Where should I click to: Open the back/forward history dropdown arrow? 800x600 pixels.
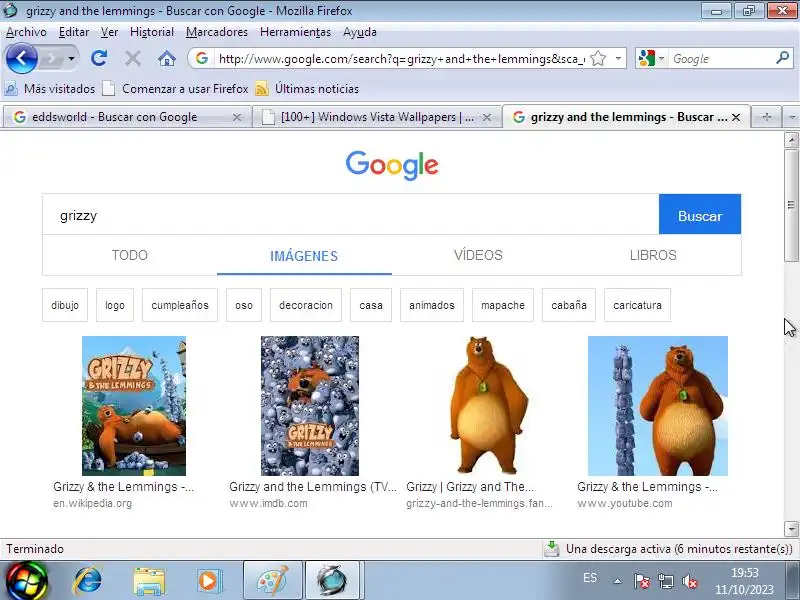[x=71, y=59]
